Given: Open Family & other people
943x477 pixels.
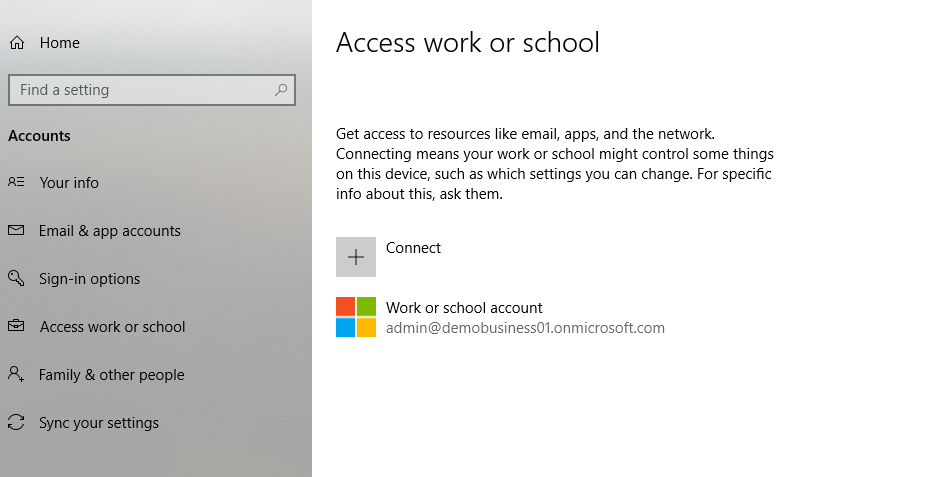Looking at the screenshot, I should point(112,375).
